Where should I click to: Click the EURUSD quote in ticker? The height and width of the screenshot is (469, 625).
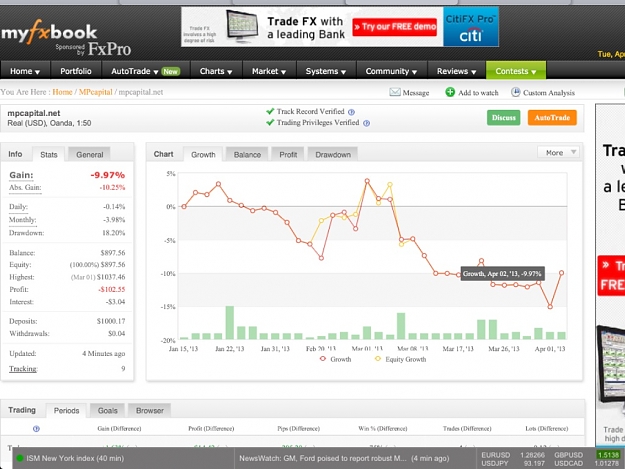click(513, 455)
